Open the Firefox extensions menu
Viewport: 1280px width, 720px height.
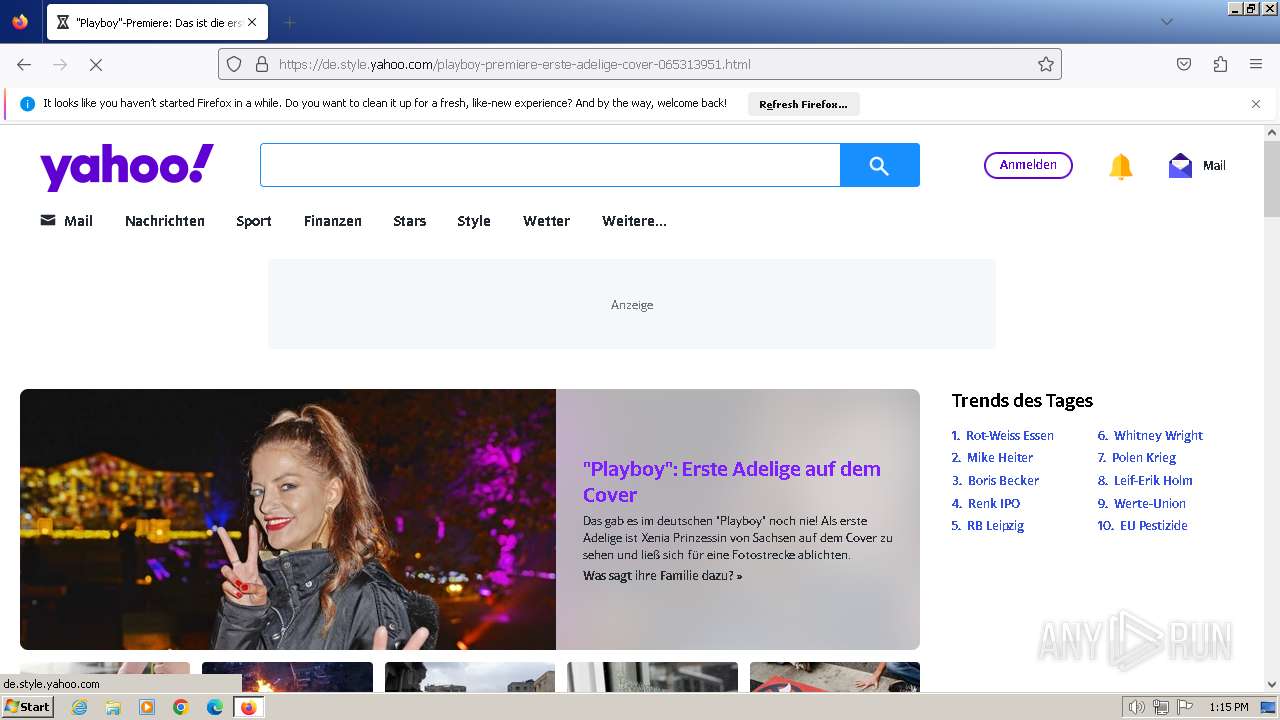pyautogui.click(x=1220, y=64)
